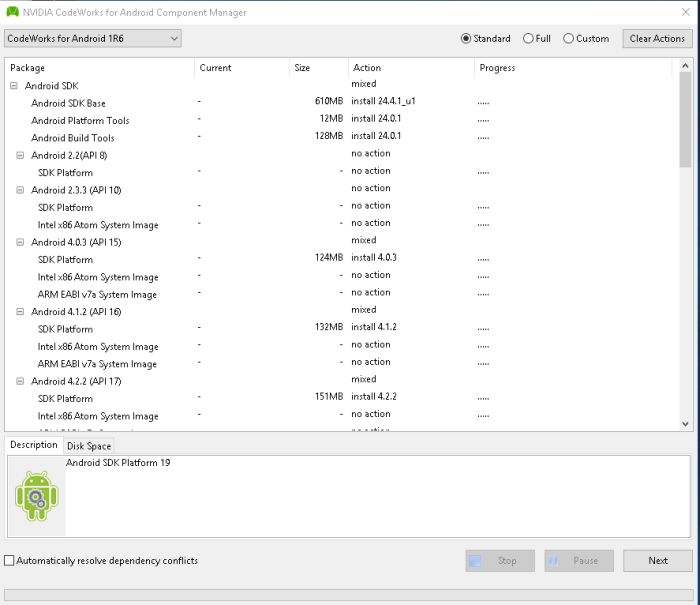
Task: Collapse the Android 2.2(API 8) node
Action: 20,155
